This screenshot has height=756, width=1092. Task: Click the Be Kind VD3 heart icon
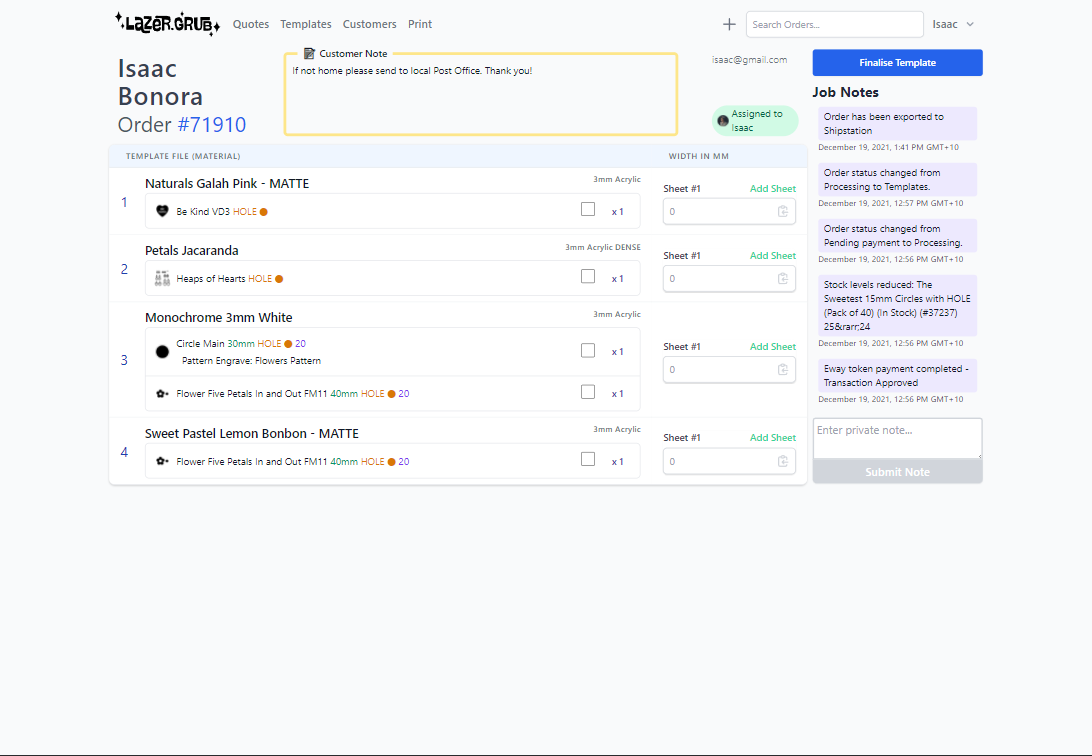coord(162,211)
